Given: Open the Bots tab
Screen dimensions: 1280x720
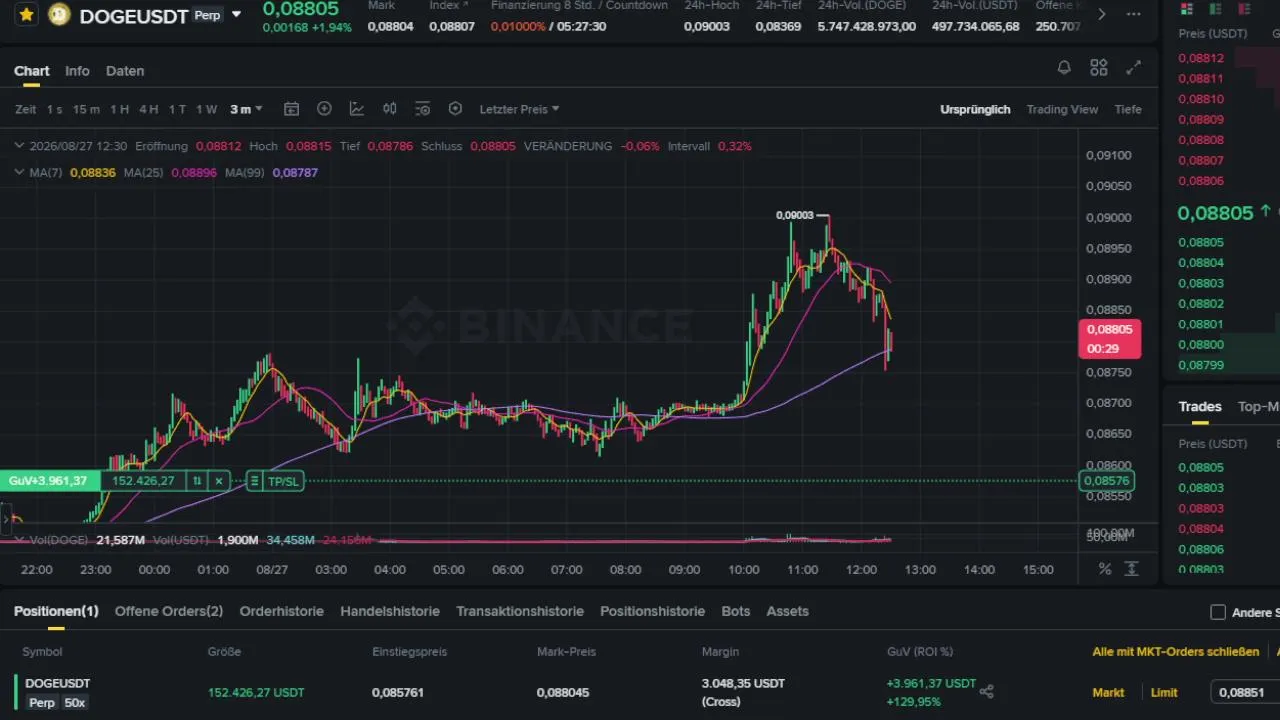Looking at the screenshot, I should click(x=735, y=611).
